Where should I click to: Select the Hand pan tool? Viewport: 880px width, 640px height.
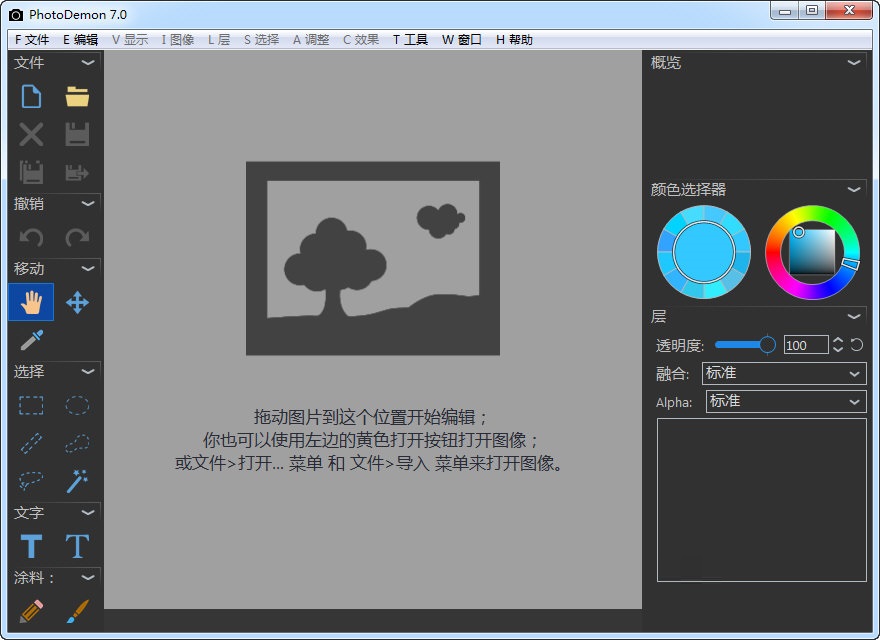32,302
